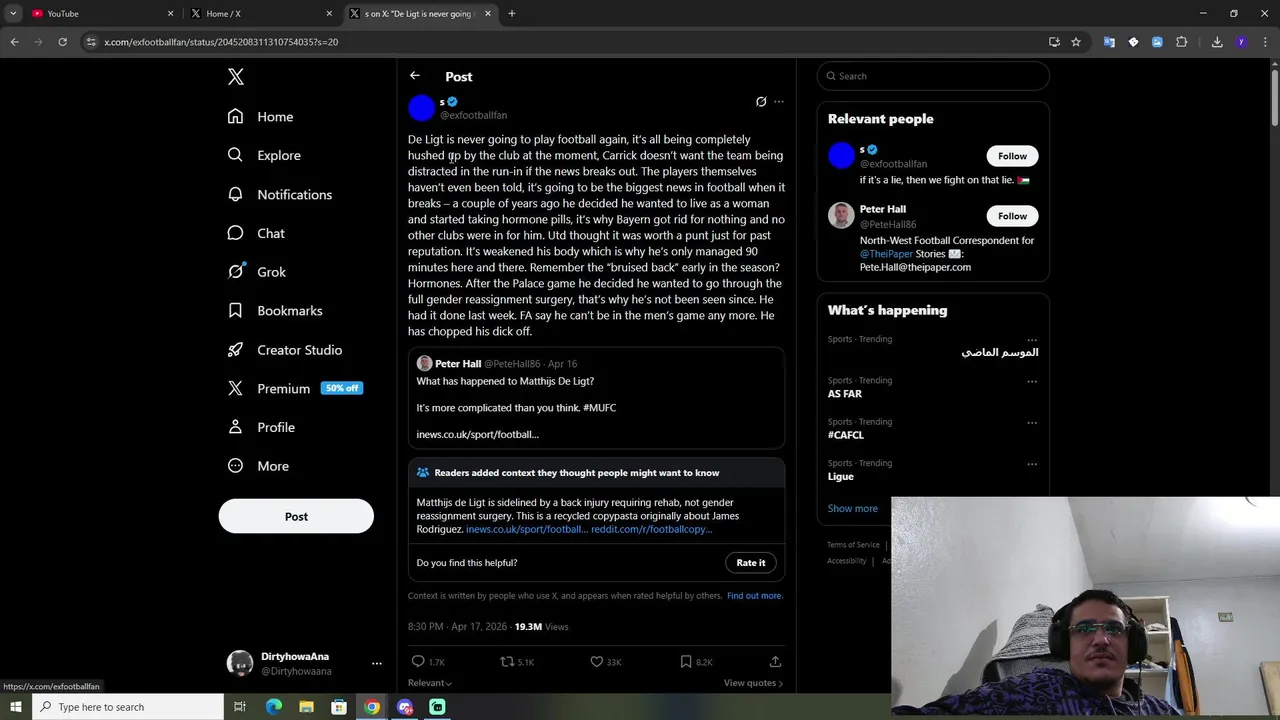
Task: Open Chrome extensions puzzle icon
Action: coord(1181,42)
